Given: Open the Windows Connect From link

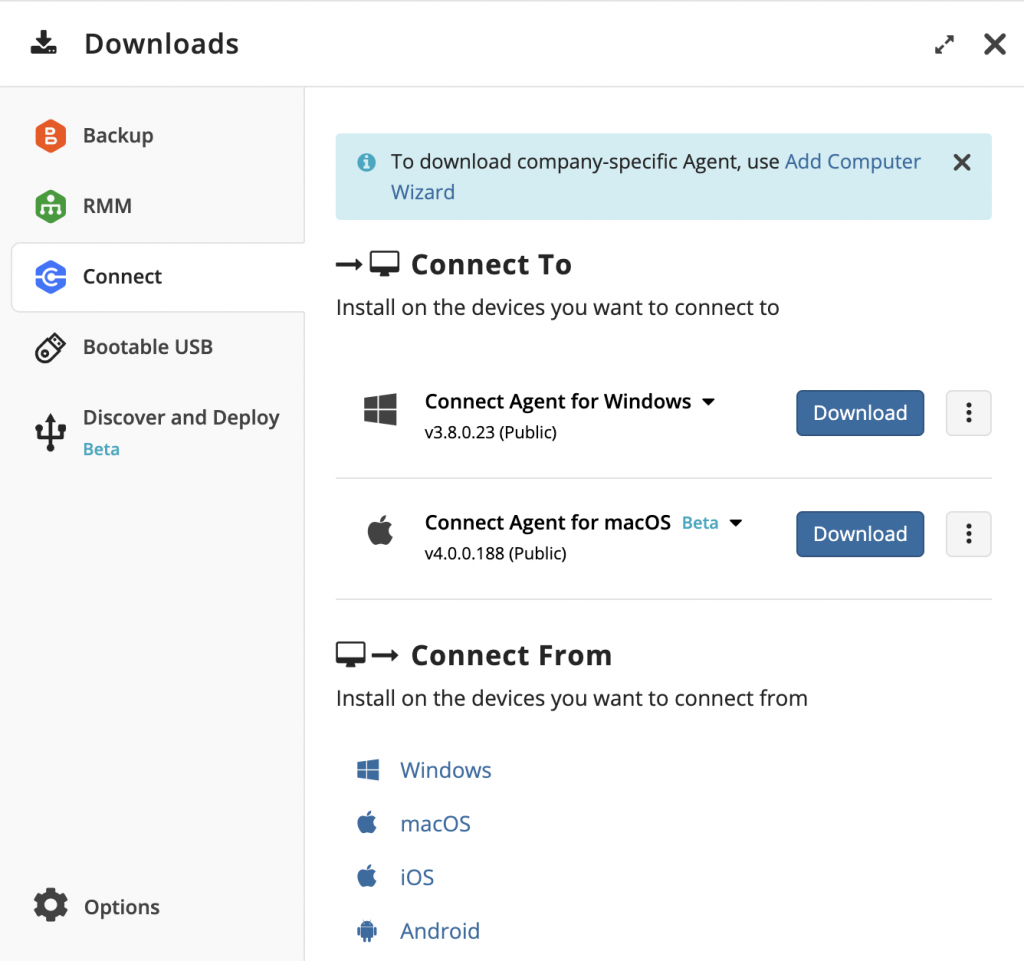Looking at the screenshot, I should coord(445,770).
